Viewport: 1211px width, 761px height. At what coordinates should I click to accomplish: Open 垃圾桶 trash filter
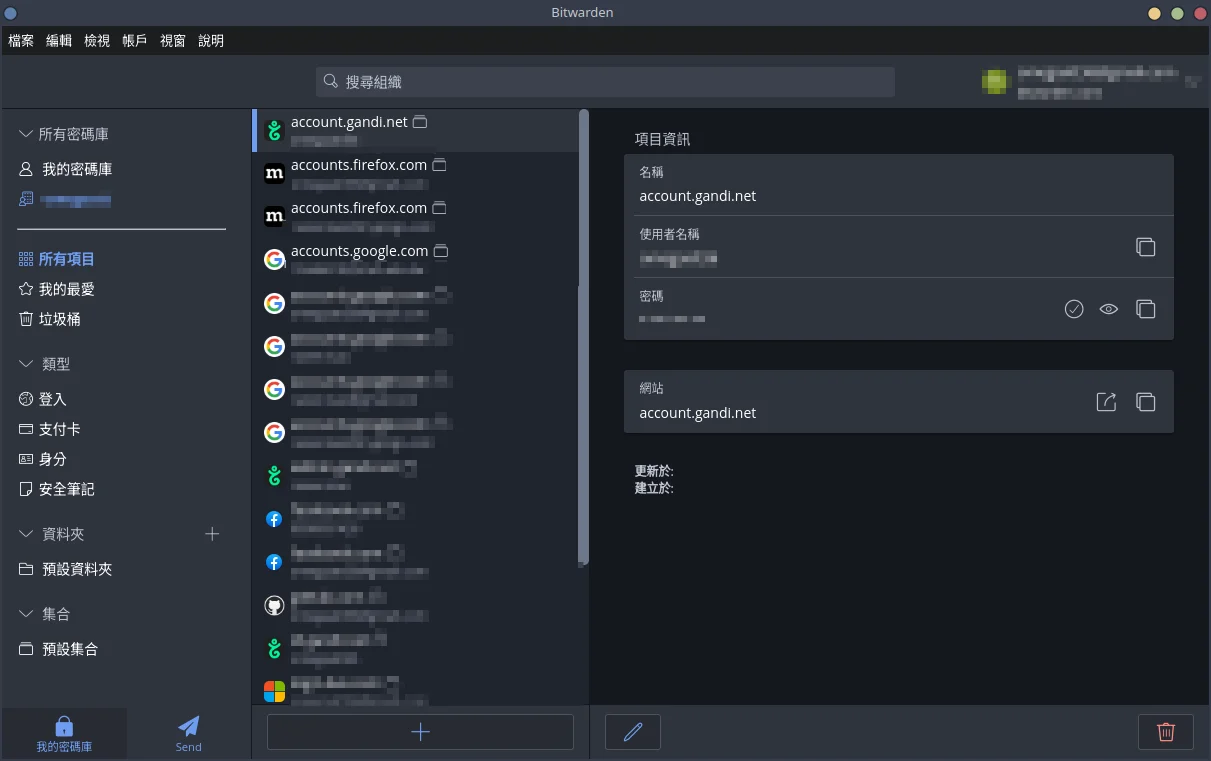click(x=50, y=319)
